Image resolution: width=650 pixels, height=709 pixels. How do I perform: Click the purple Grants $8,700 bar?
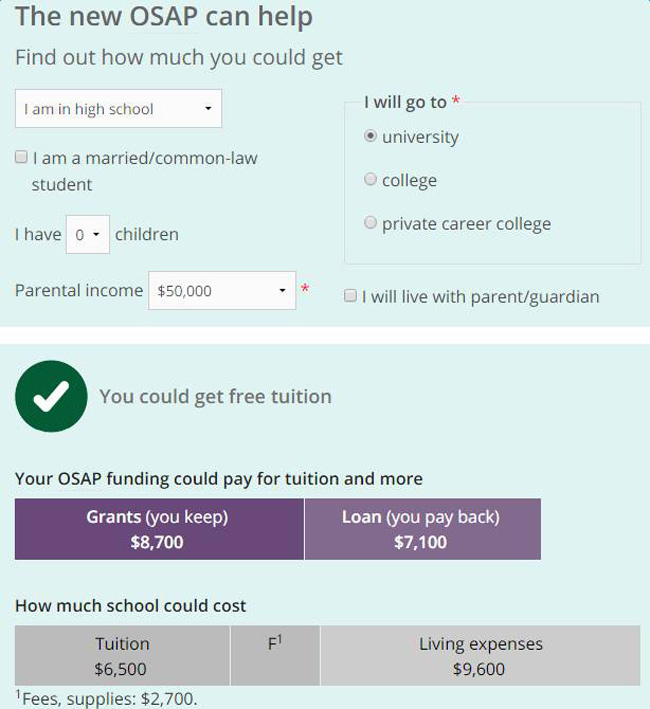[x=158, y=529]
